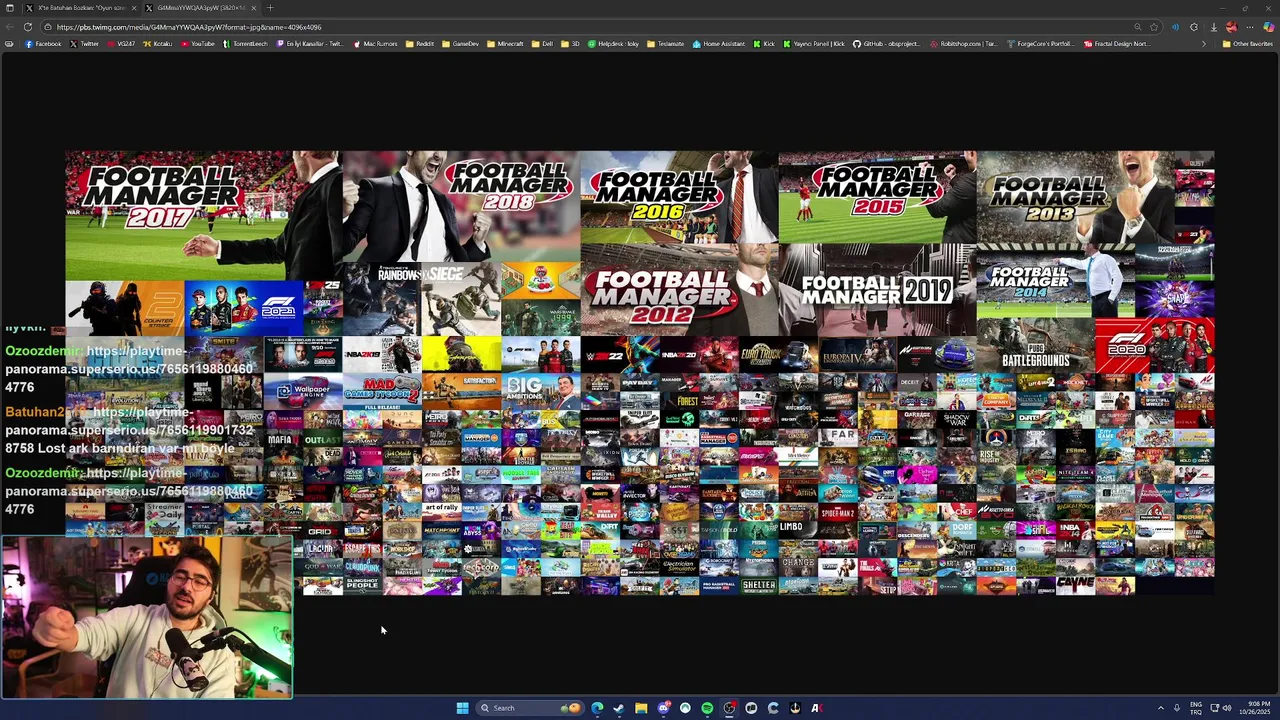
Task: Open the Kick bookmark
Action: click(x=764, y=44)
